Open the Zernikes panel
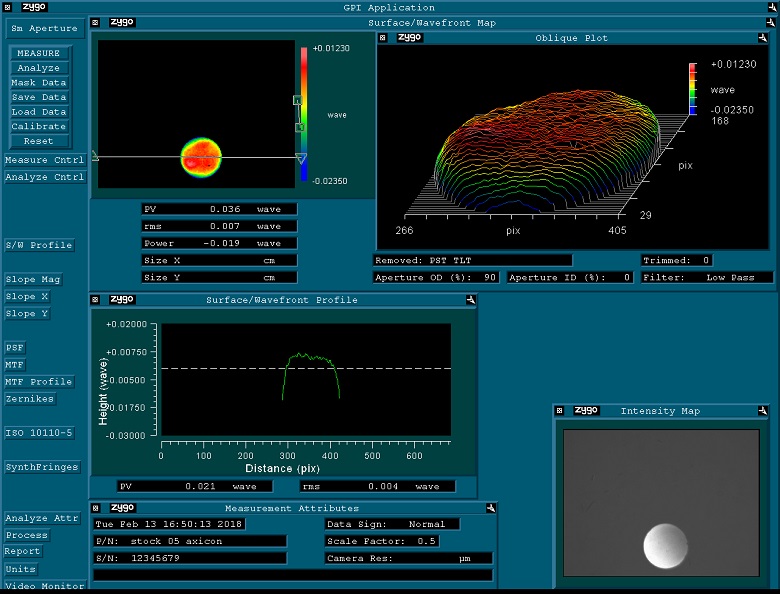This screenshot has width=780, height=594. pyautogui.click(x=30, y=399)
